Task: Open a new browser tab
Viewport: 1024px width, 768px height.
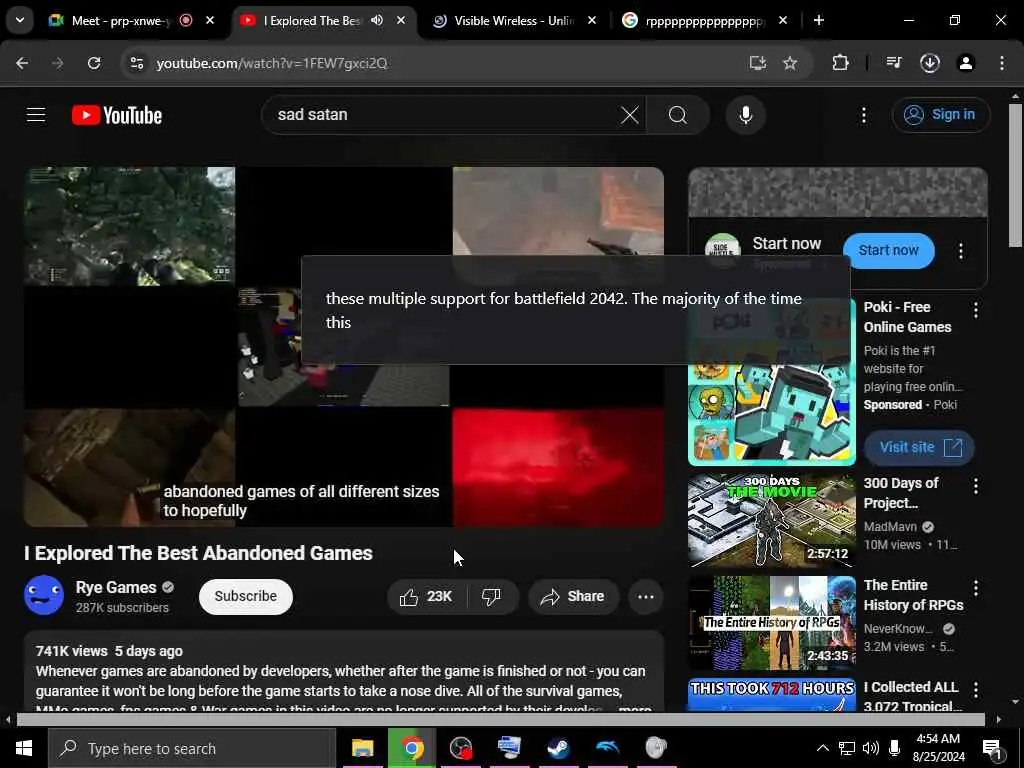Action: pyautogui.click(x=818, y=20)
